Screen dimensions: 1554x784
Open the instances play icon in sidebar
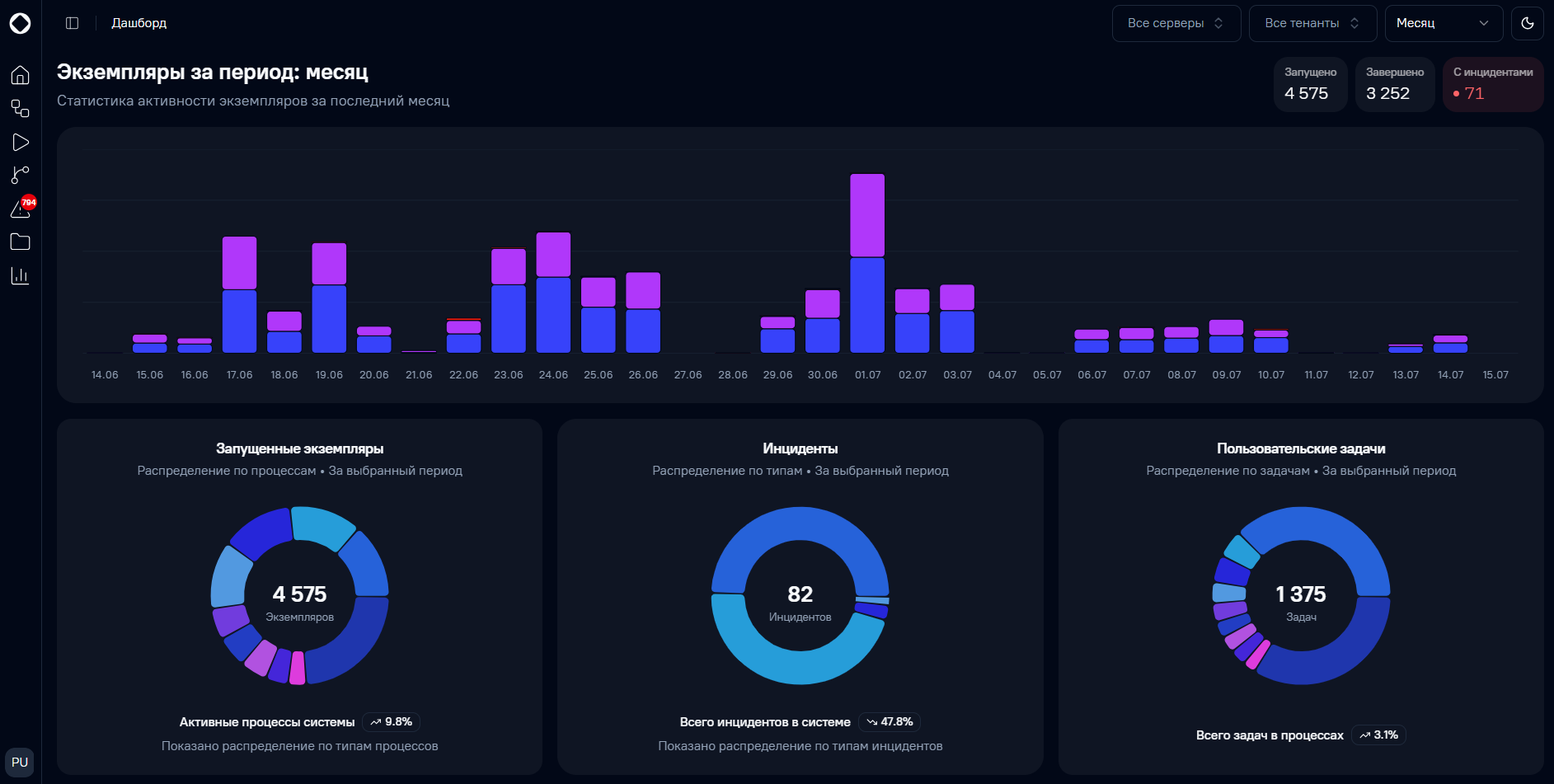coord(21,143)
